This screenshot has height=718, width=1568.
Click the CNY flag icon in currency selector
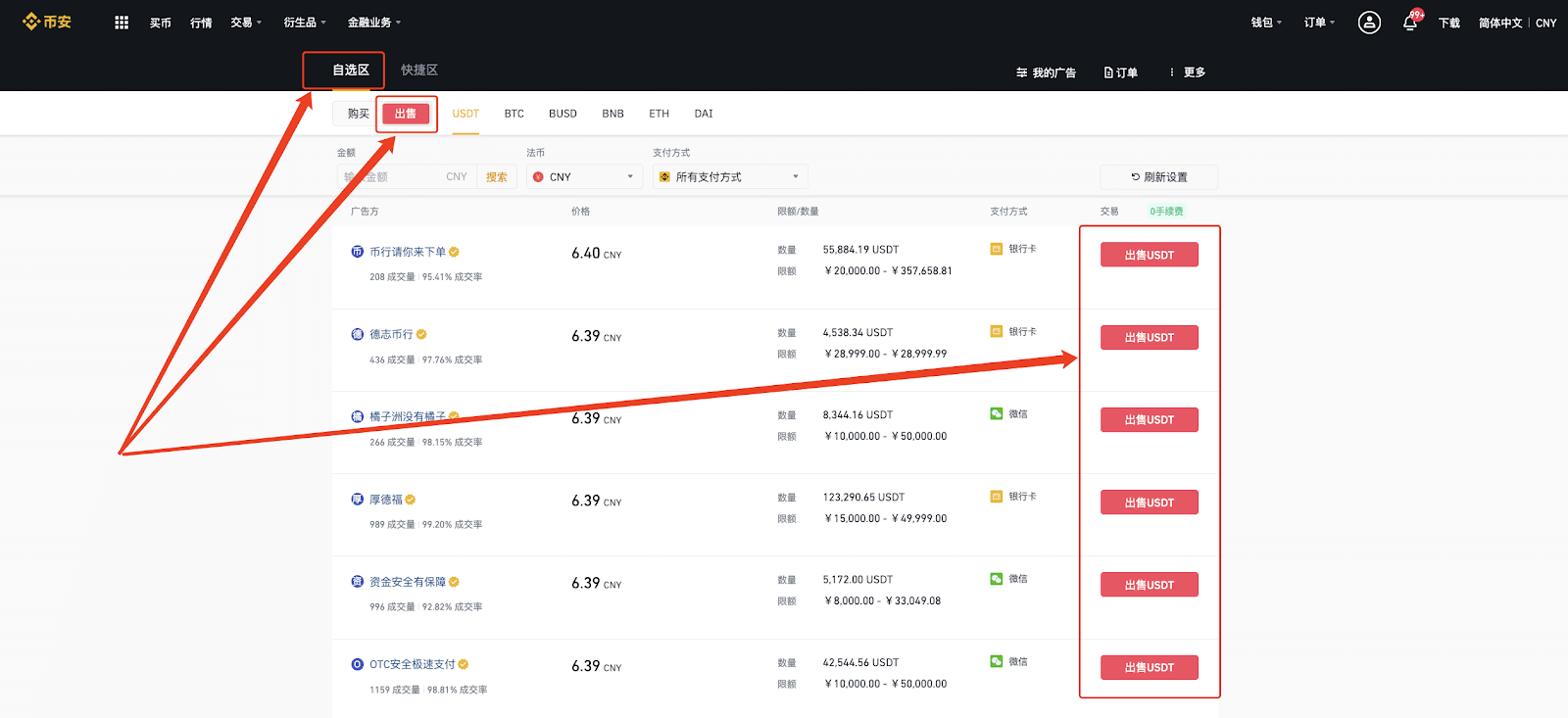coord(538,177)
